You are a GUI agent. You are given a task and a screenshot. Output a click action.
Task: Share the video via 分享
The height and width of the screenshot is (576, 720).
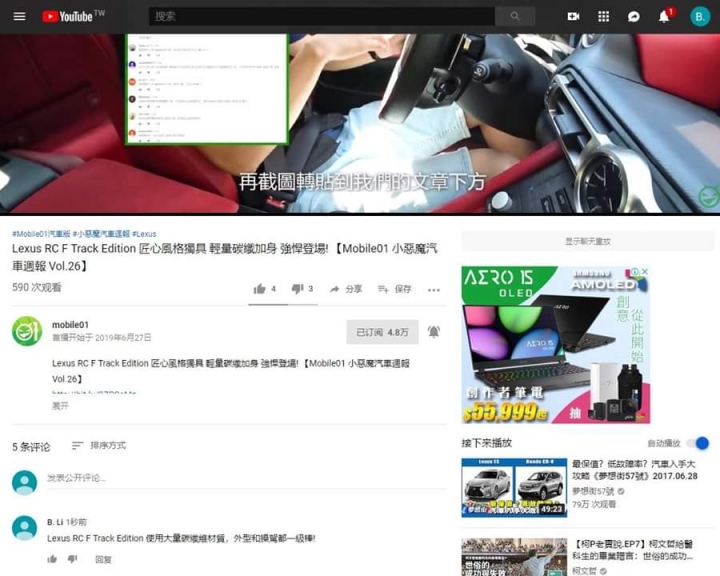[x=346, y=289]
